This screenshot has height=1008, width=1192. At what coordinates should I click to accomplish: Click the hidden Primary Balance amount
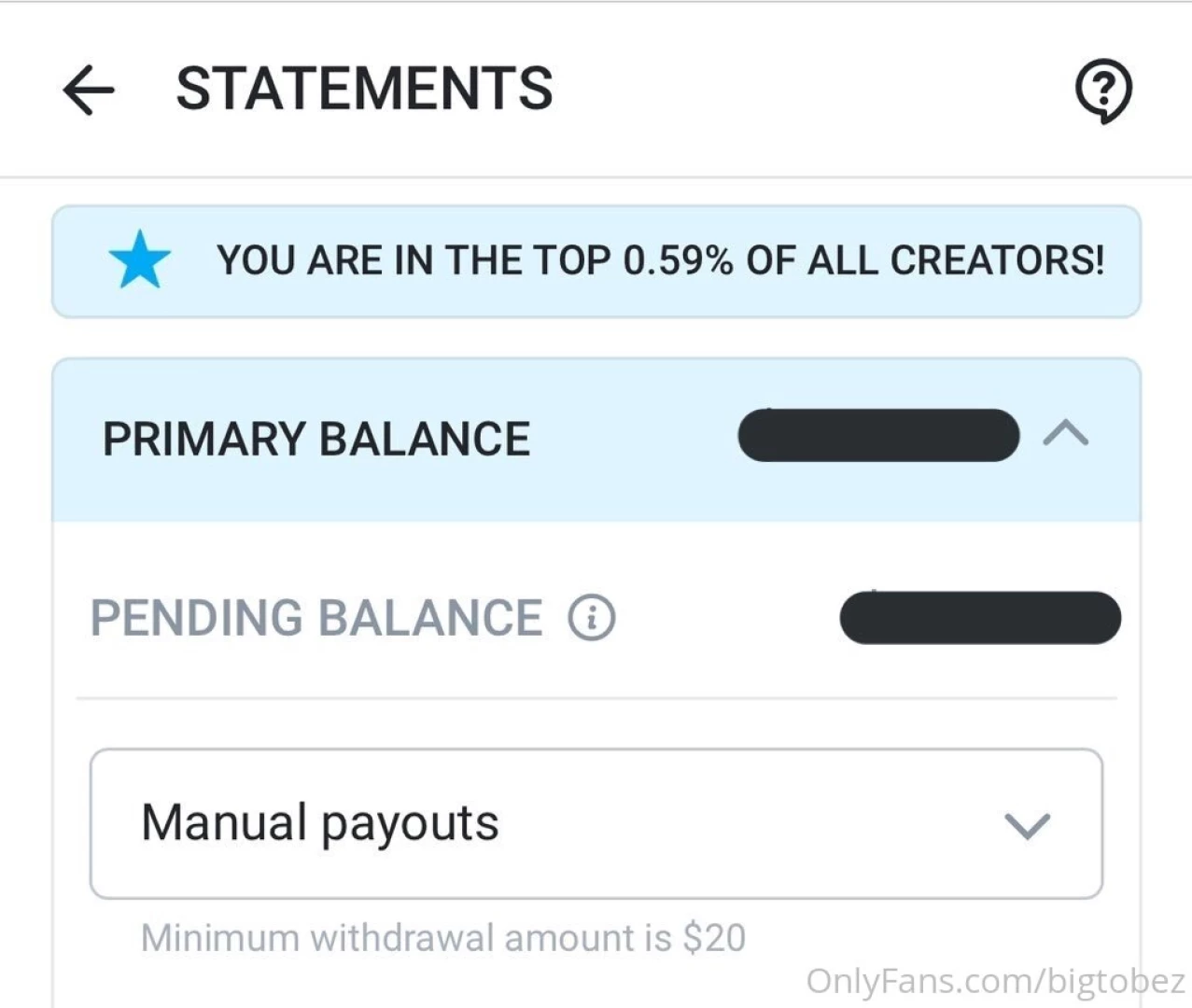[x=878, y=435]
